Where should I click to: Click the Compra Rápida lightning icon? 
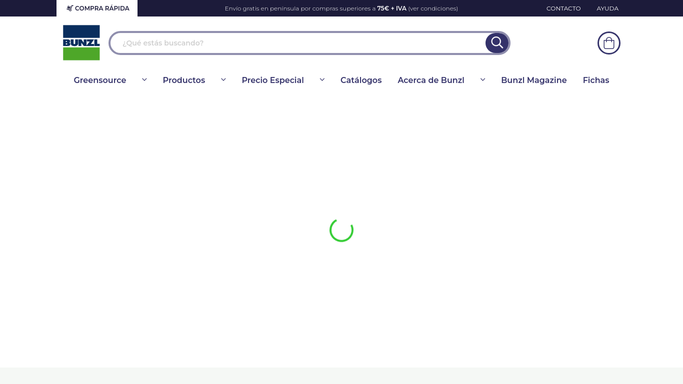(69, 8)
